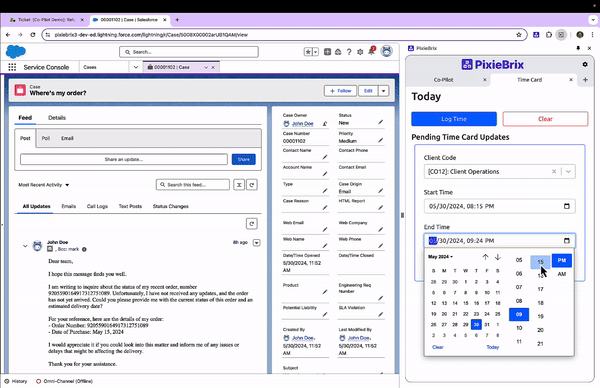Image resolution: width=600 pixels, height=388 pixels.
Task: Expand the Client Code dropdown
Action: pyautogui.click(x=568, y=171)
